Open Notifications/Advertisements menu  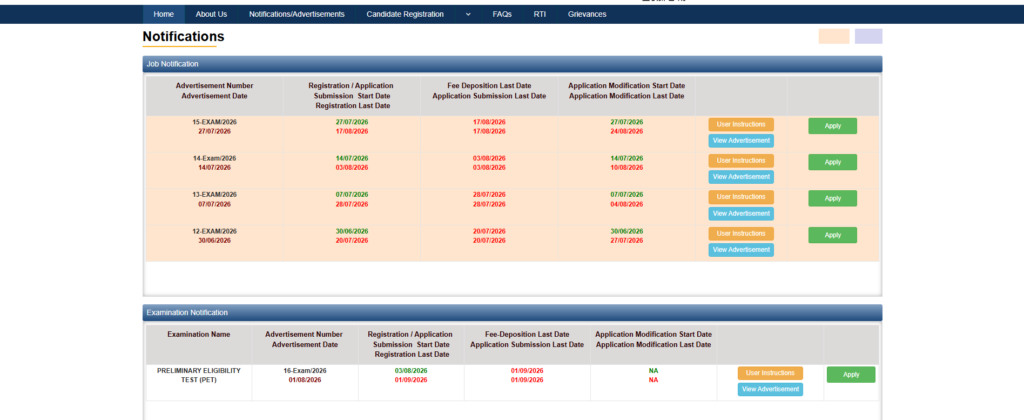pos(296,14)
